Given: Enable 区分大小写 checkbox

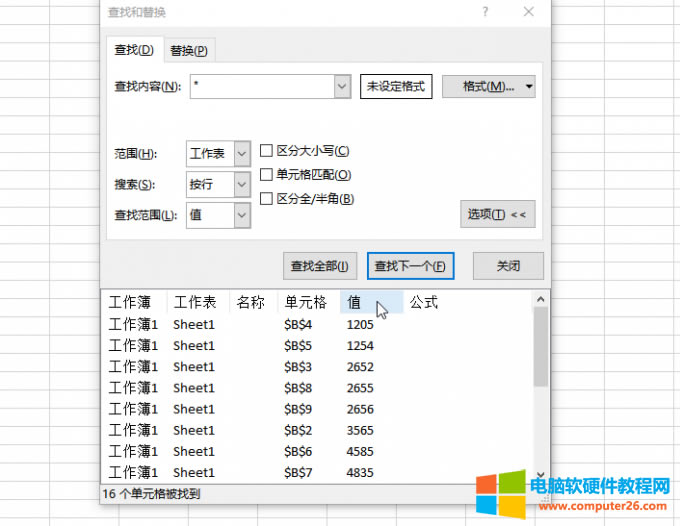Looking at the screenshot, I should tap(267, 151).
